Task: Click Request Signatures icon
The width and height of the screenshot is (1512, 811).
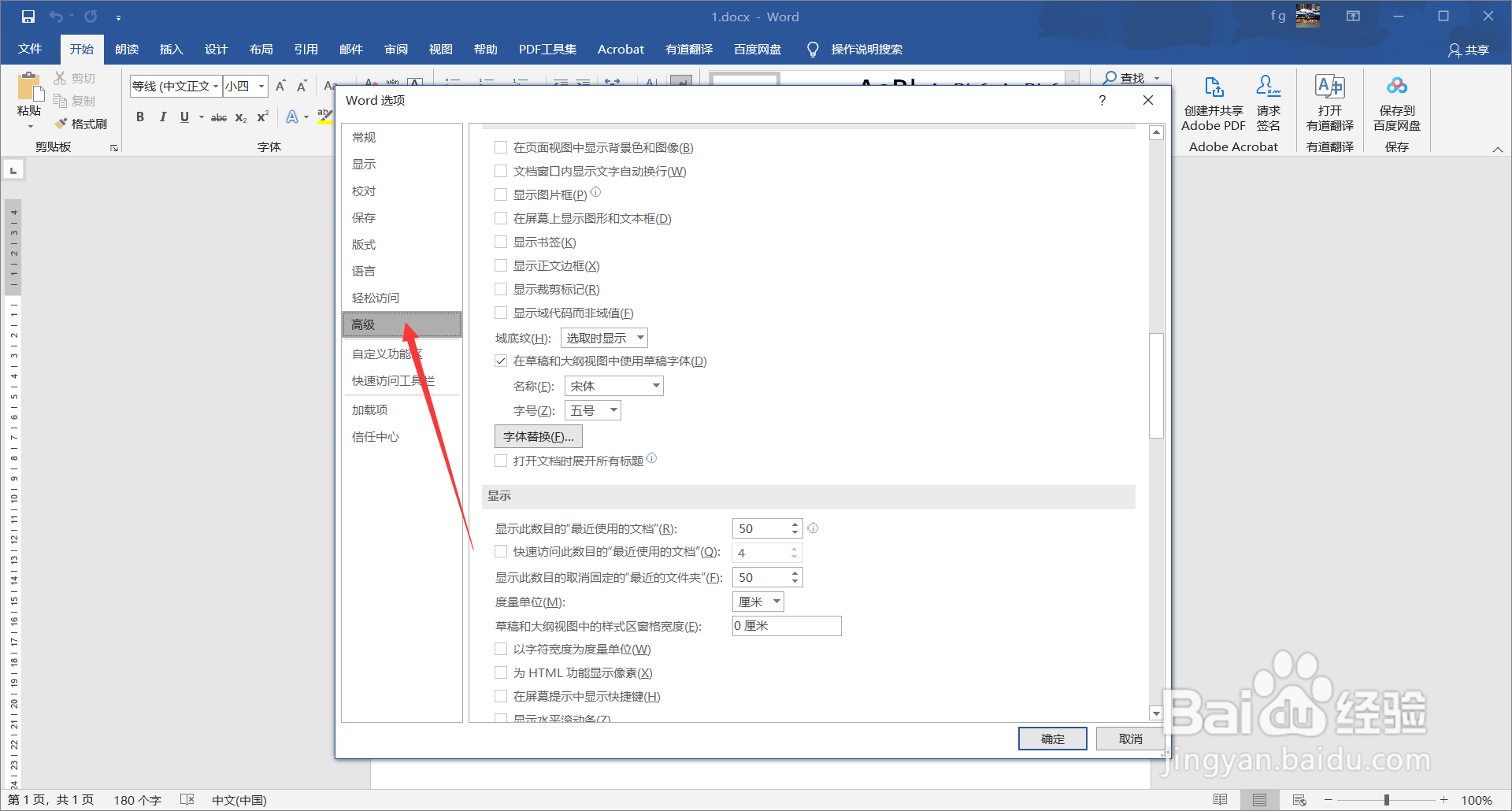Action: coord(1268,87)
